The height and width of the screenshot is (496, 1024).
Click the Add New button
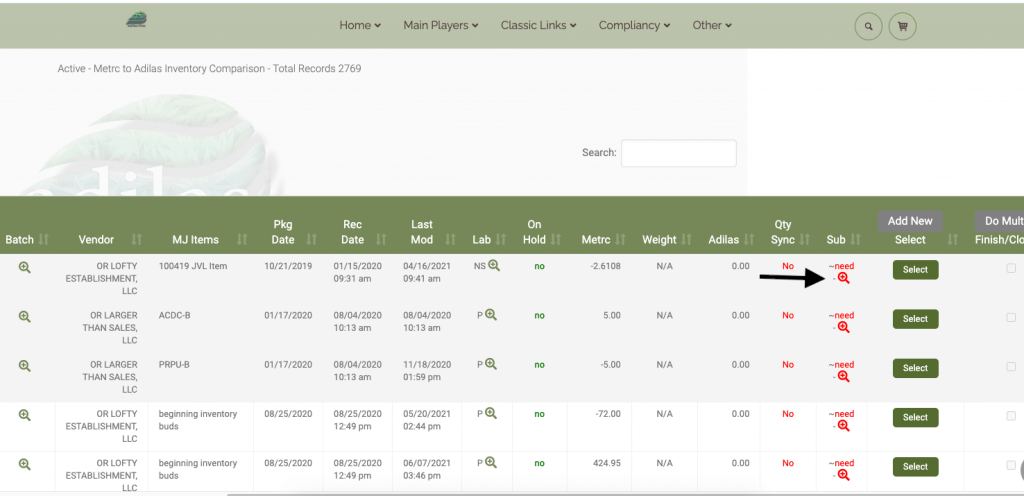point(910,221)
